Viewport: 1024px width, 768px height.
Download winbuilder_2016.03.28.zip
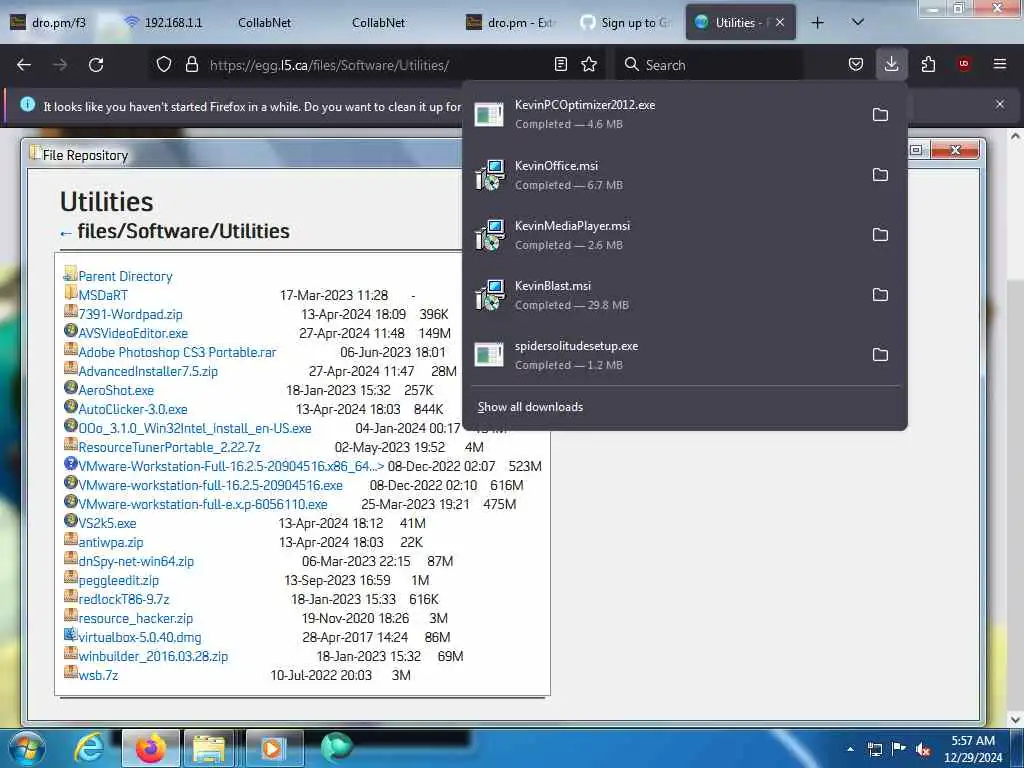pos(153,656)
